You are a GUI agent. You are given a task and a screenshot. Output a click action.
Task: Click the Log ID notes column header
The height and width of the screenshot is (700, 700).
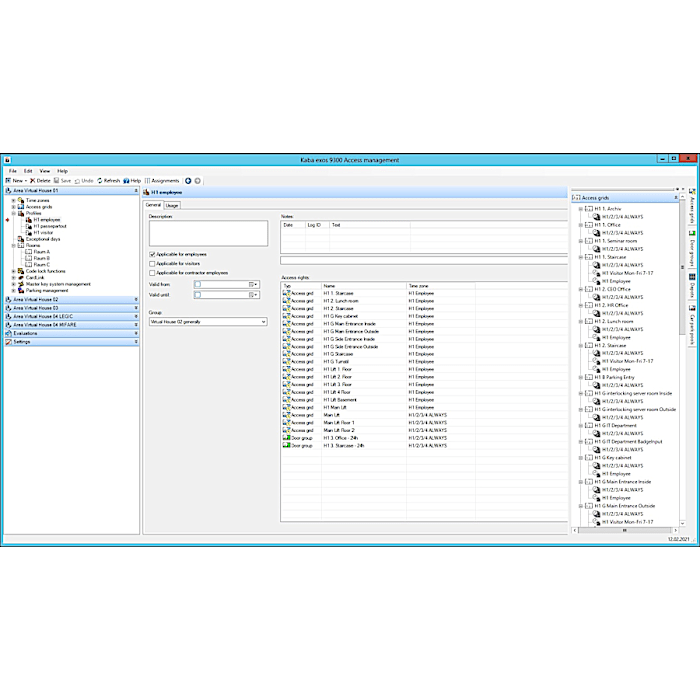tap(317, 225)
